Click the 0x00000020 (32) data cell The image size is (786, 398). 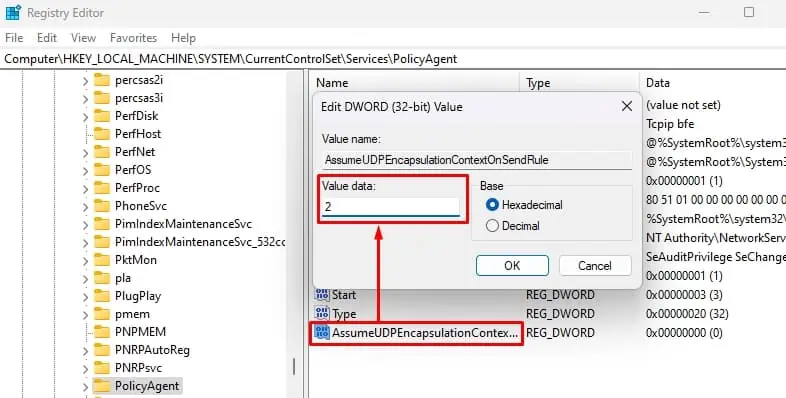(687, 314)
